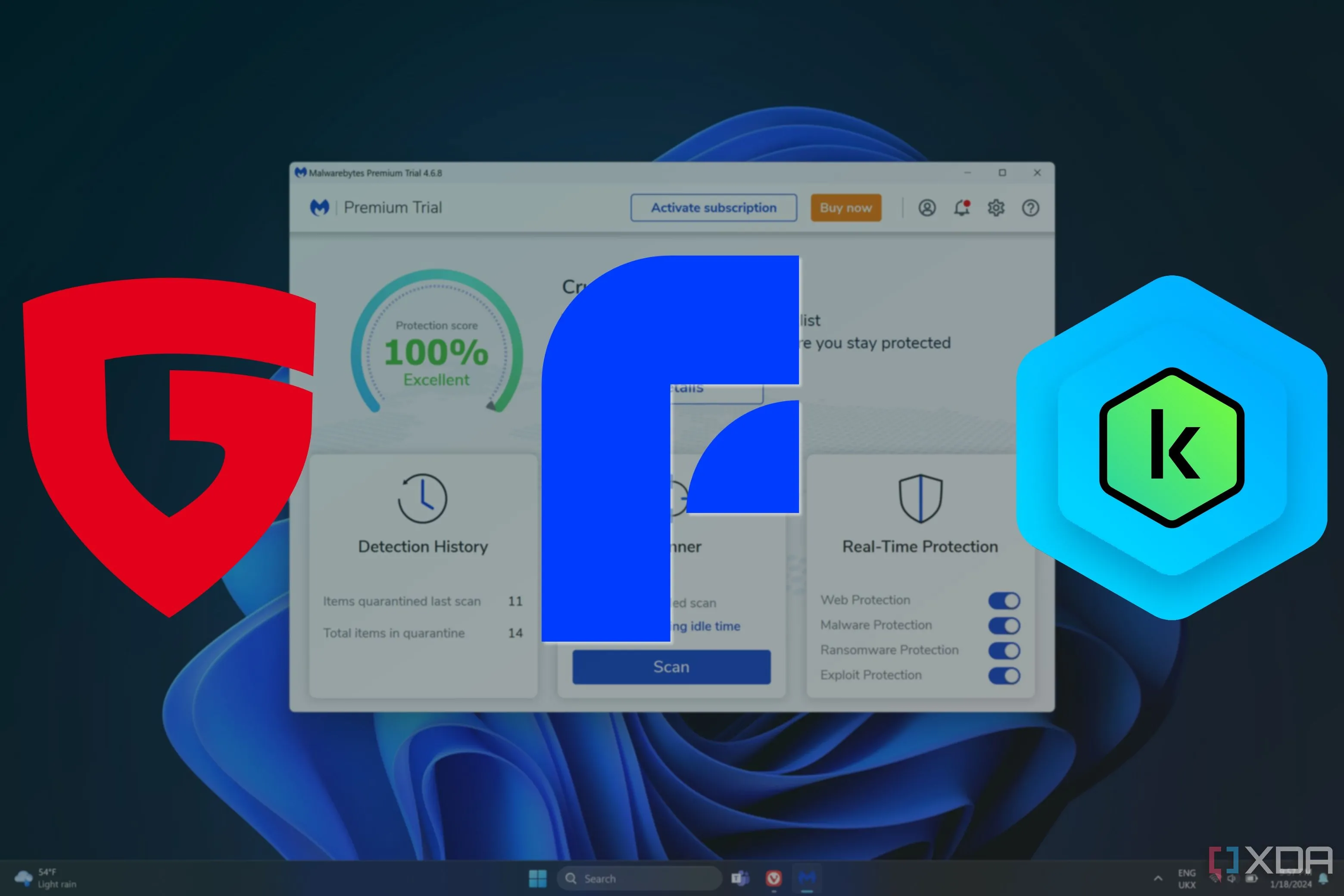This screenshot has width=1344, height=896.
Task: Click the Premium Trial header text
Action: 393,207
